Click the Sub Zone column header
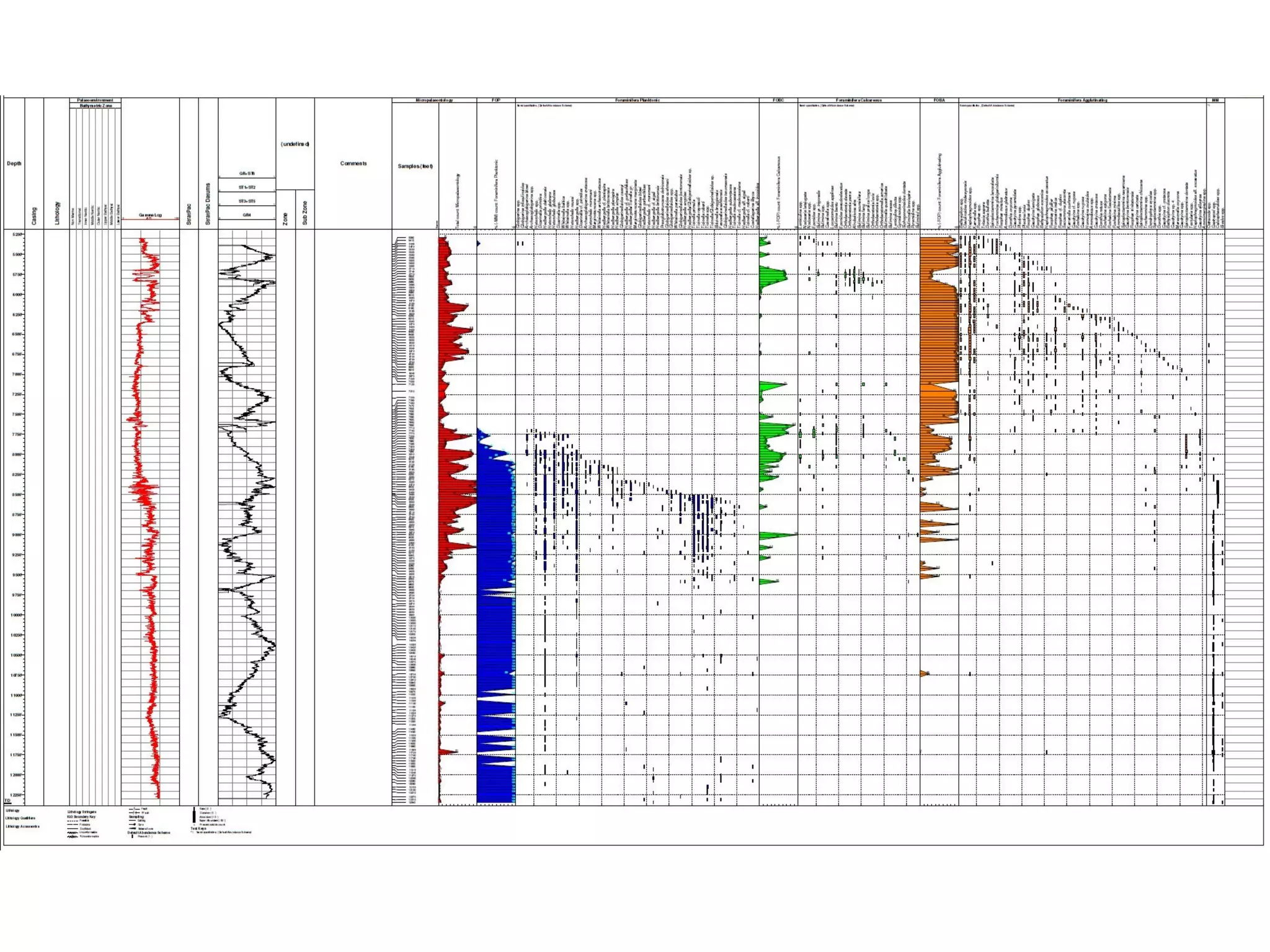Image resolution: width=1270 pixels, height=952 pixels. 304,212
